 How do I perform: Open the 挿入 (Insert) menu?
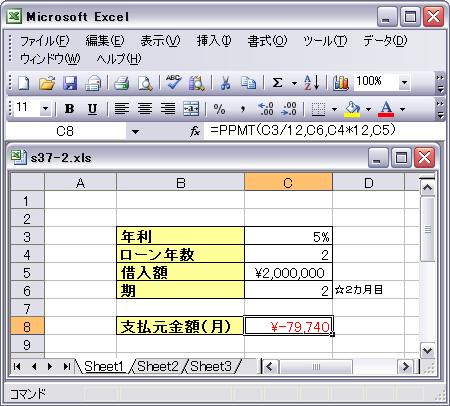point(214,41)
